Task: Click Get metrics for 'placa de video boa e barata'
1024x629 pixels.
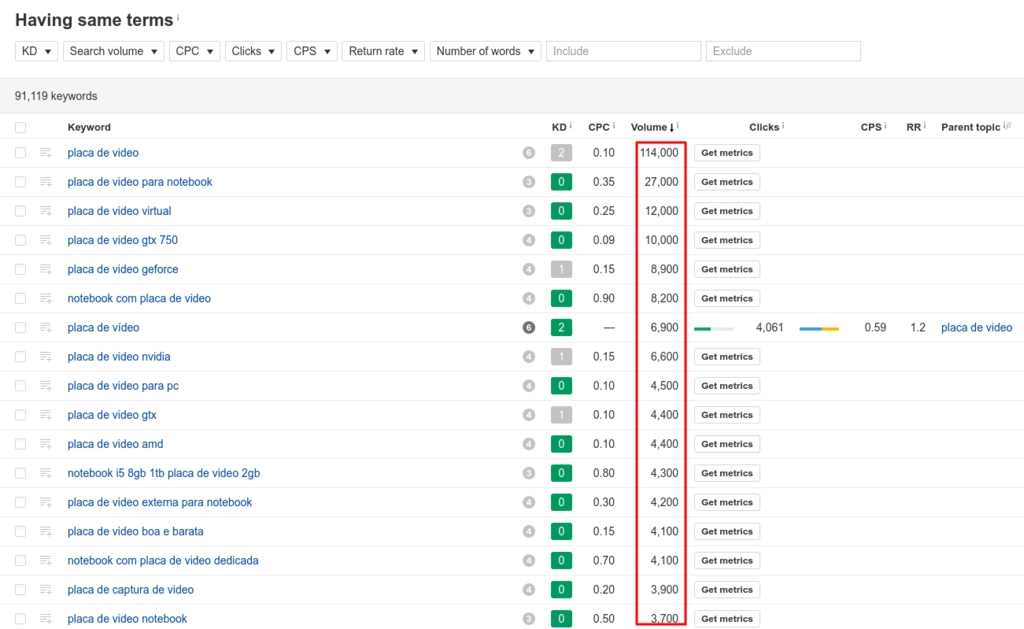Action: [727, 532]
